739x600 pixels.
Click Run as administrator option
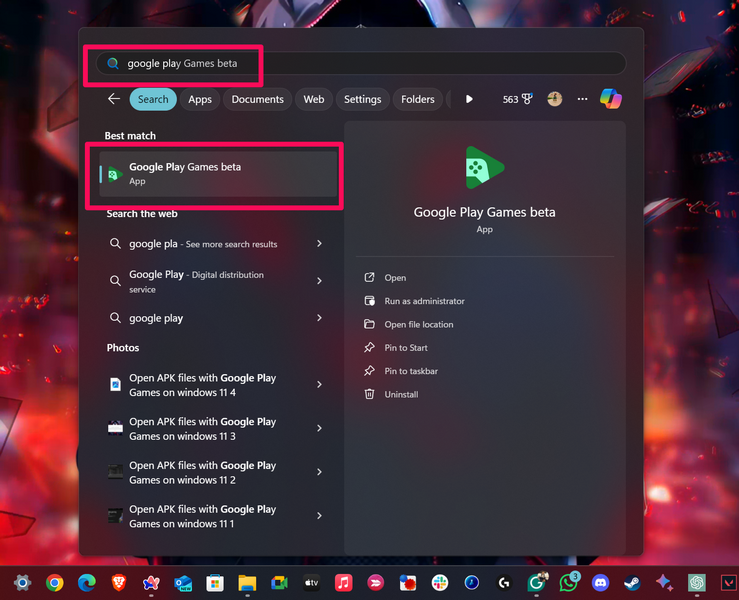coord(424,301)
